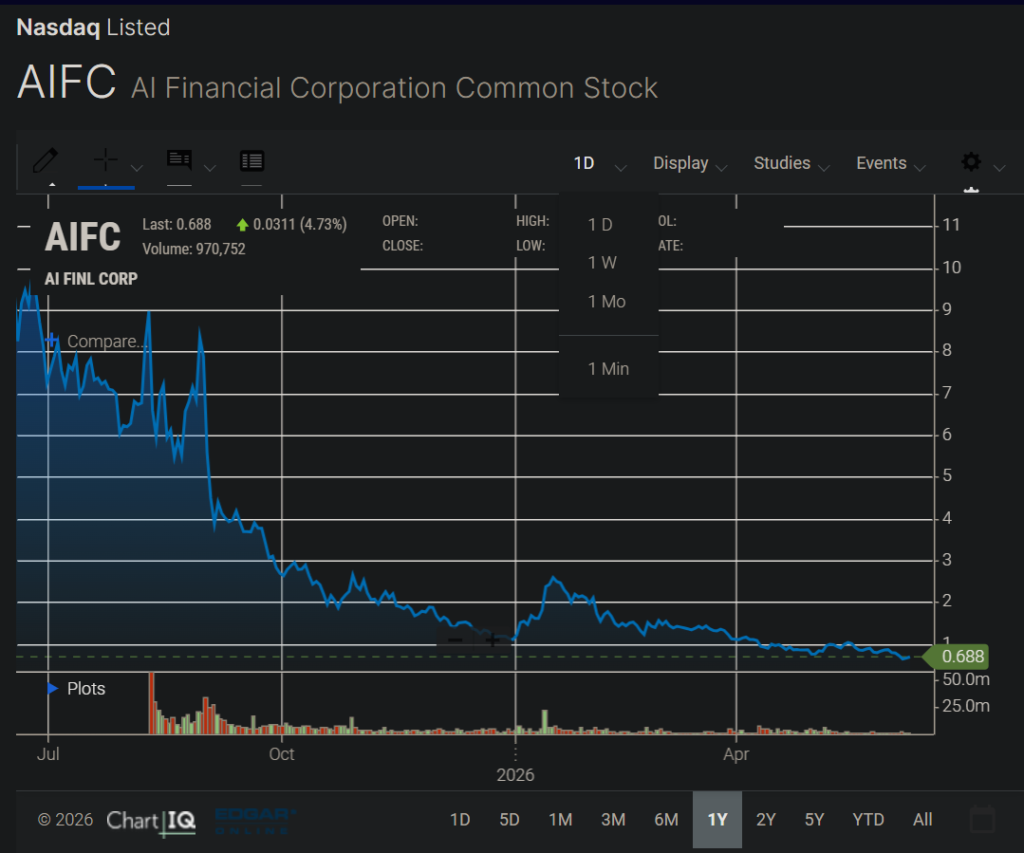Viewport: 1024px width, 853px height.
Task: Open the calendar date range icon
Action: click(982, 819)
